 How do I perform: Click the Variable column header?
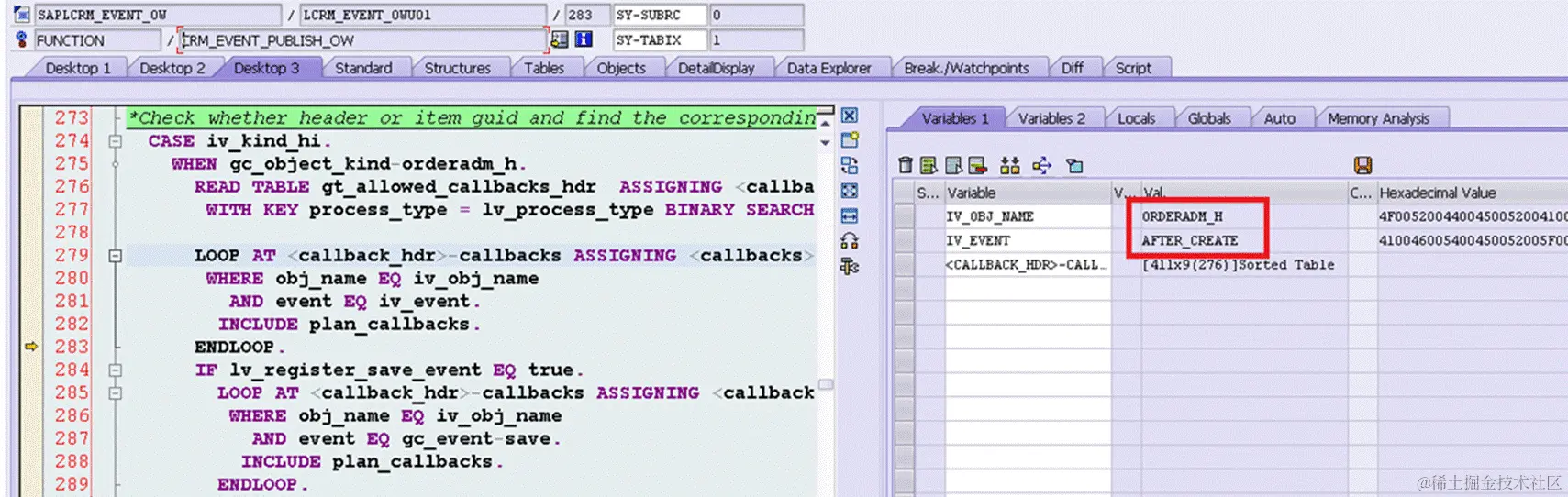(1028, 193)
